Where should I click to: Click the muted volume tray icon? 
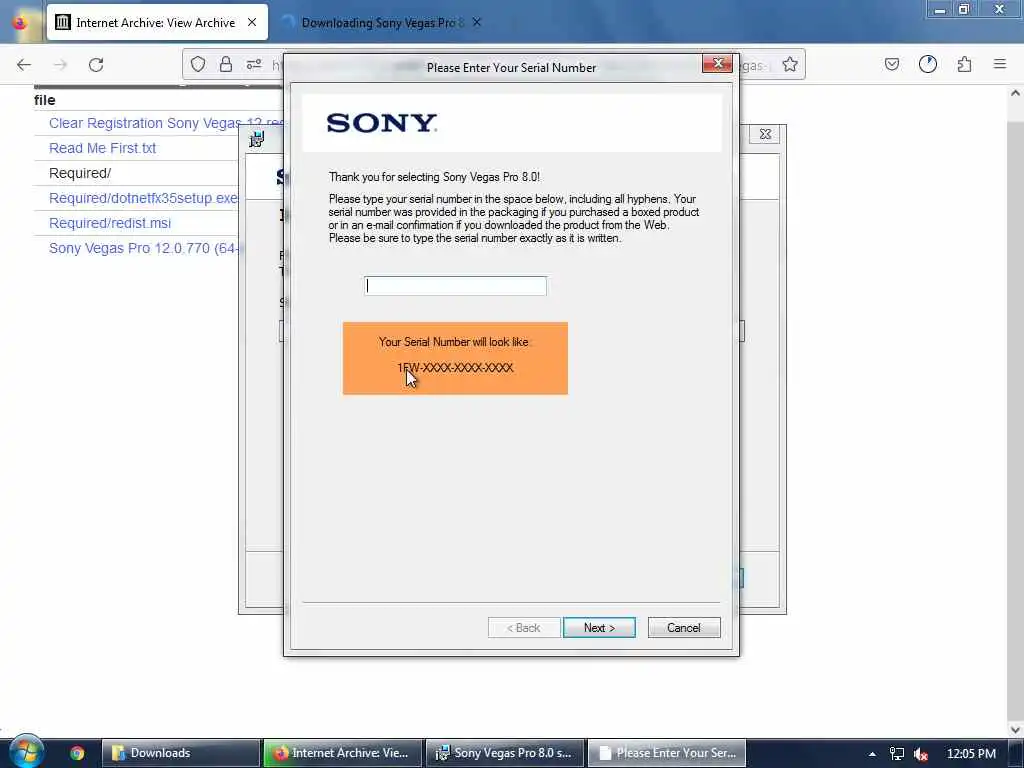(921, 754)
